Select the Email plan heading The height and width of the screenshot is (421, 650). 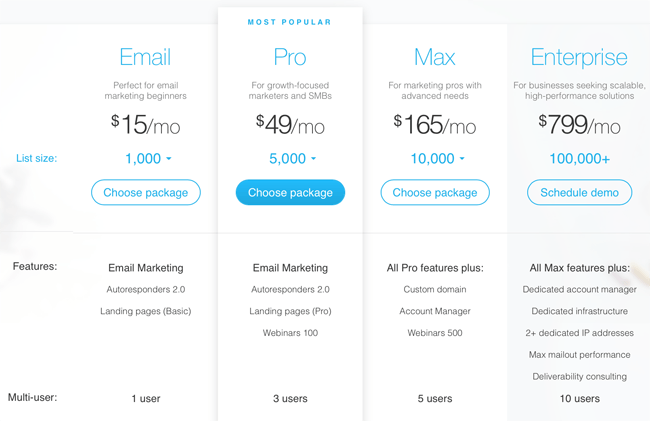[x=145, y=57]
